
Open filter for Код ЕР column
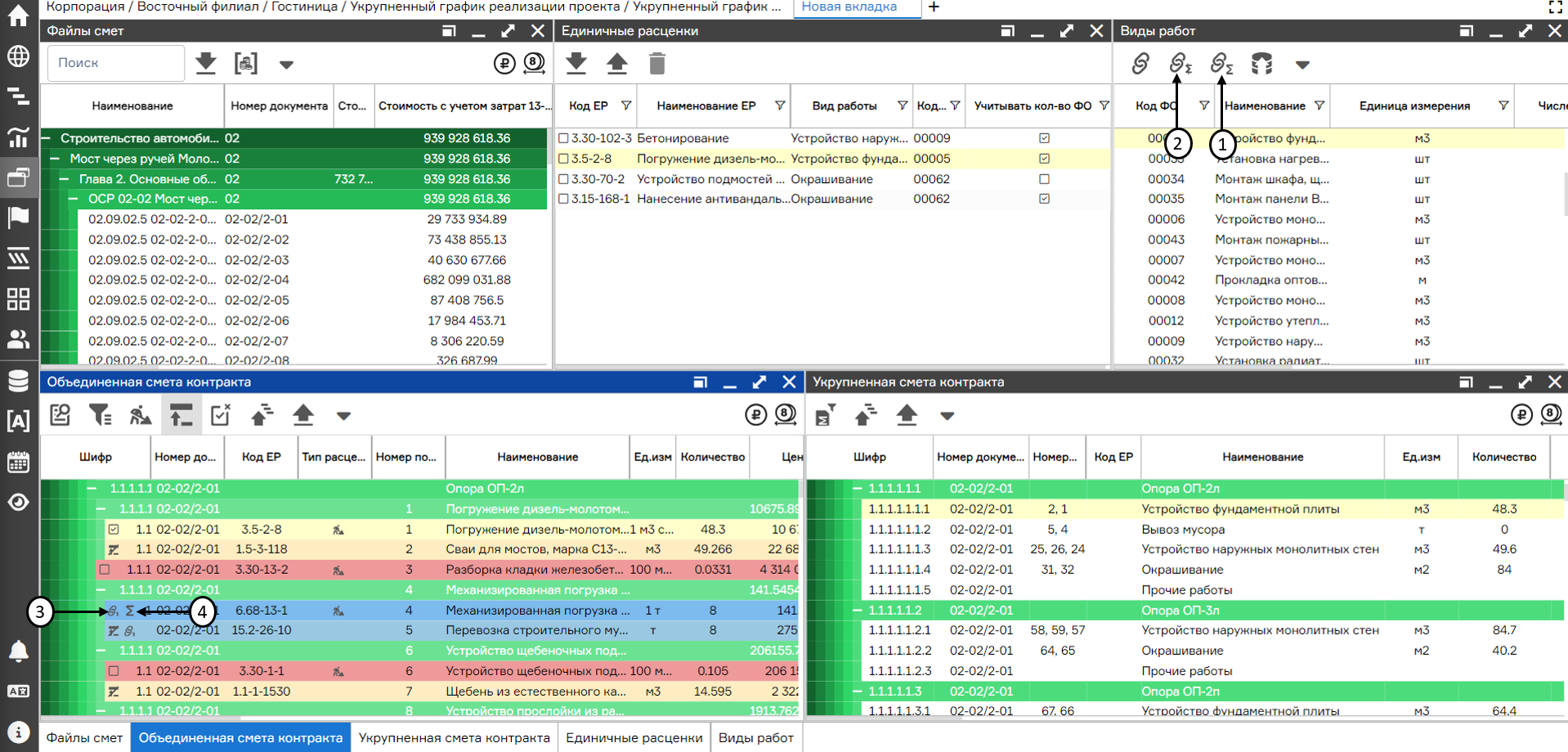pyautogui.click(x=626, y=105)
